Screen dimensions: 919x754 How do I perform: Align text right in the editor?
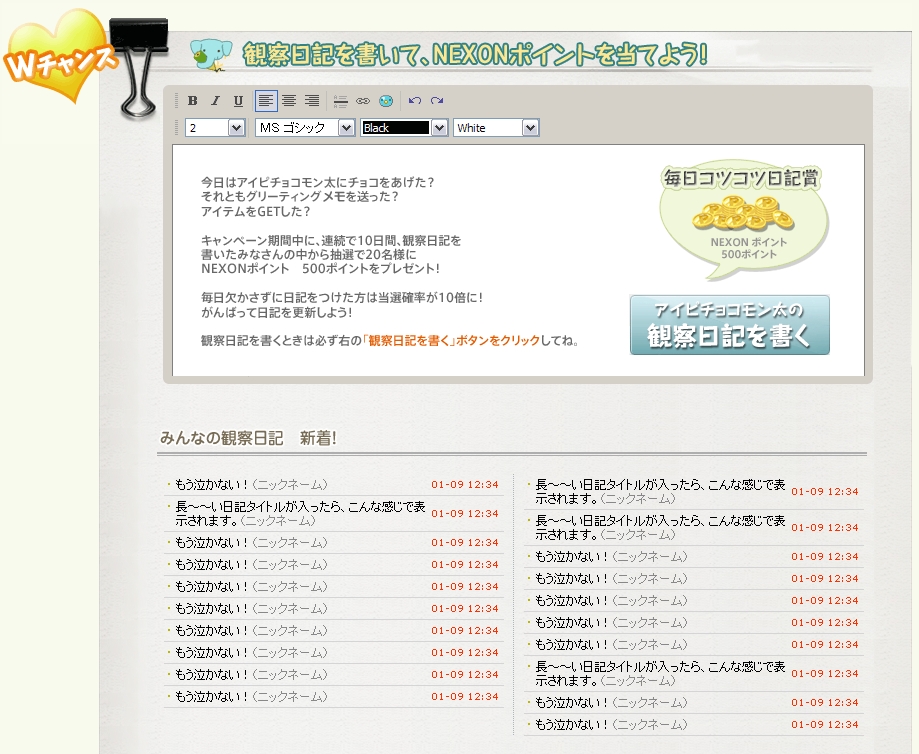pyautogui.click(x=311, y=101)
